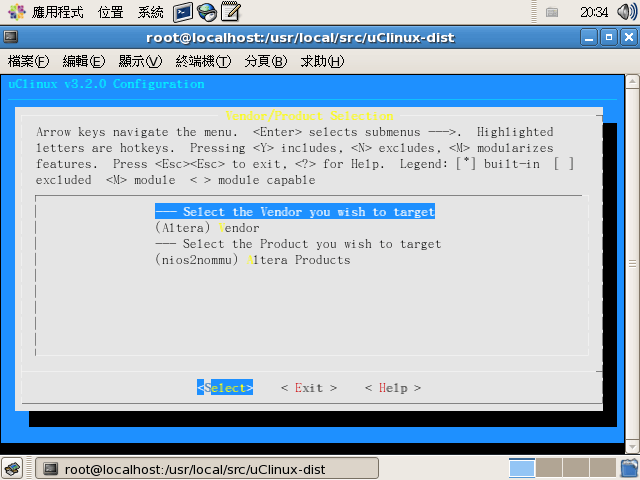The image size is (640, 480).
Task: Click the show desktop icon in bottom panel
Action: point(13,468)
